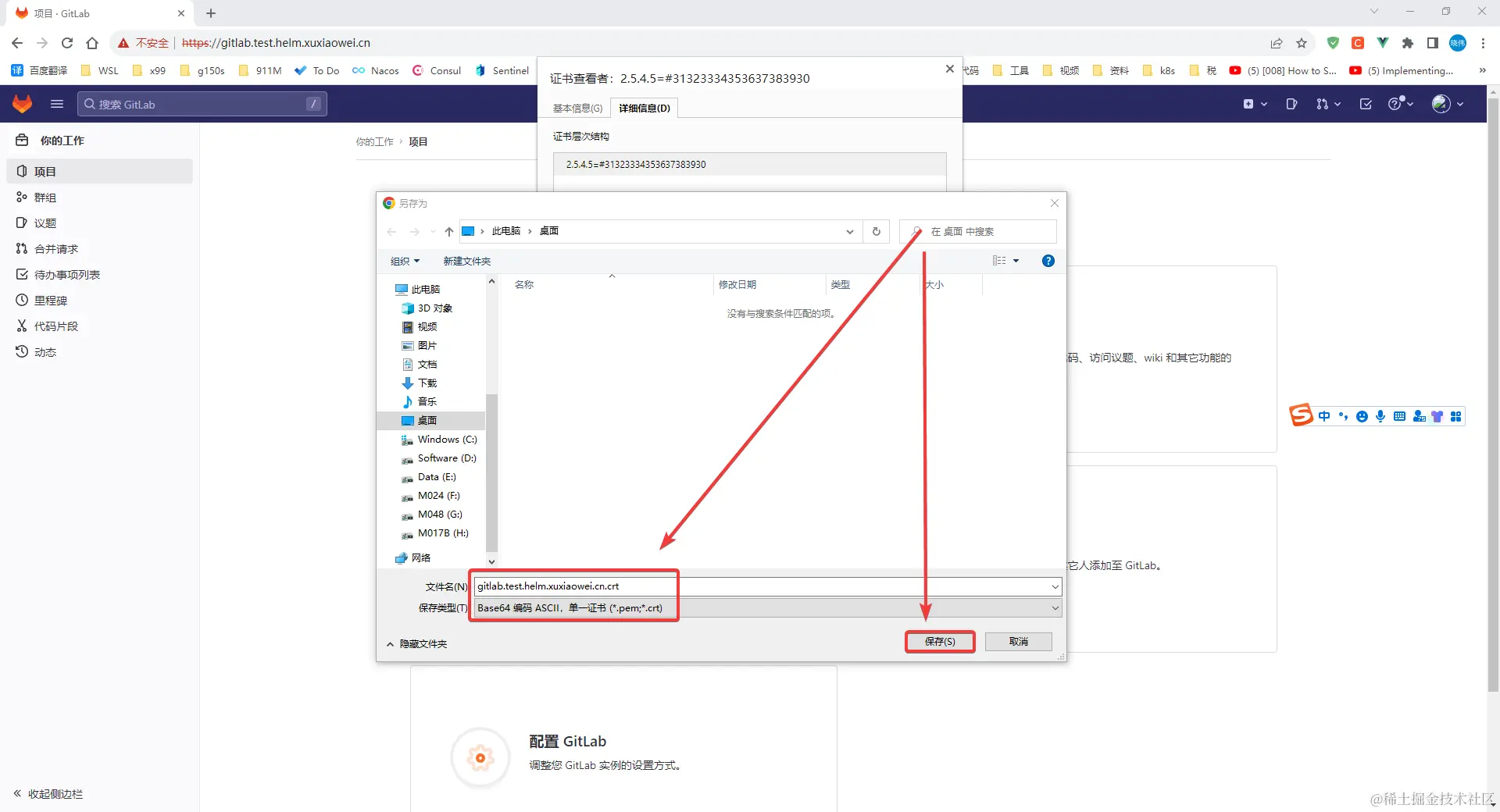Expand the view options dropdown arrow
The image size is (1500, 812).
pos(1016,261)
